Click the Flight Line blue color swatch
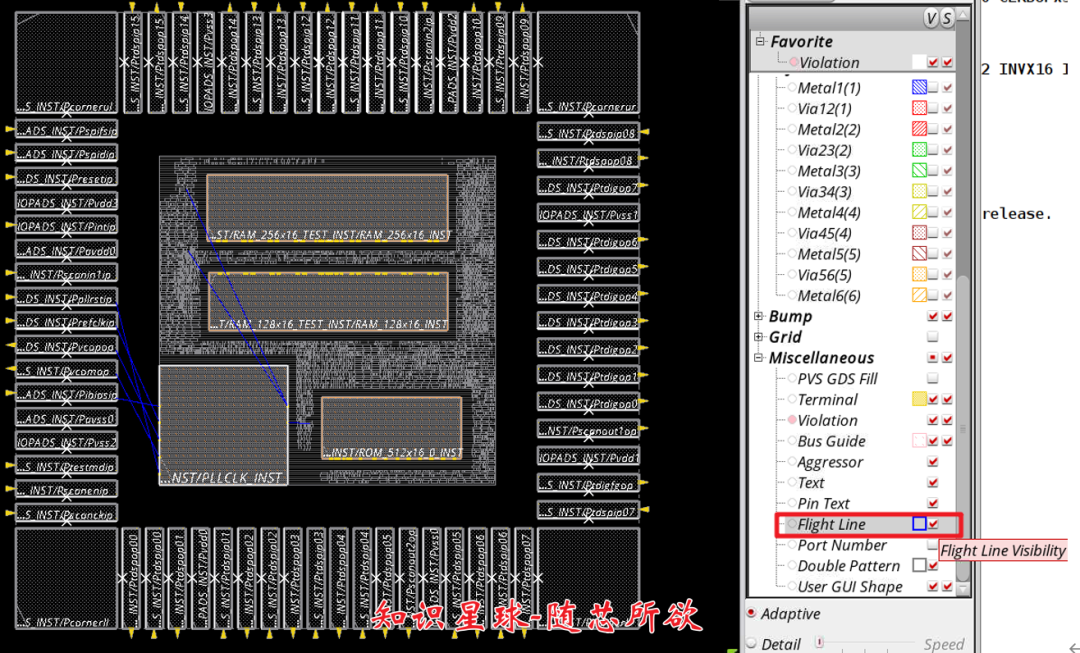1080x653 pixels. coord(918,524)
